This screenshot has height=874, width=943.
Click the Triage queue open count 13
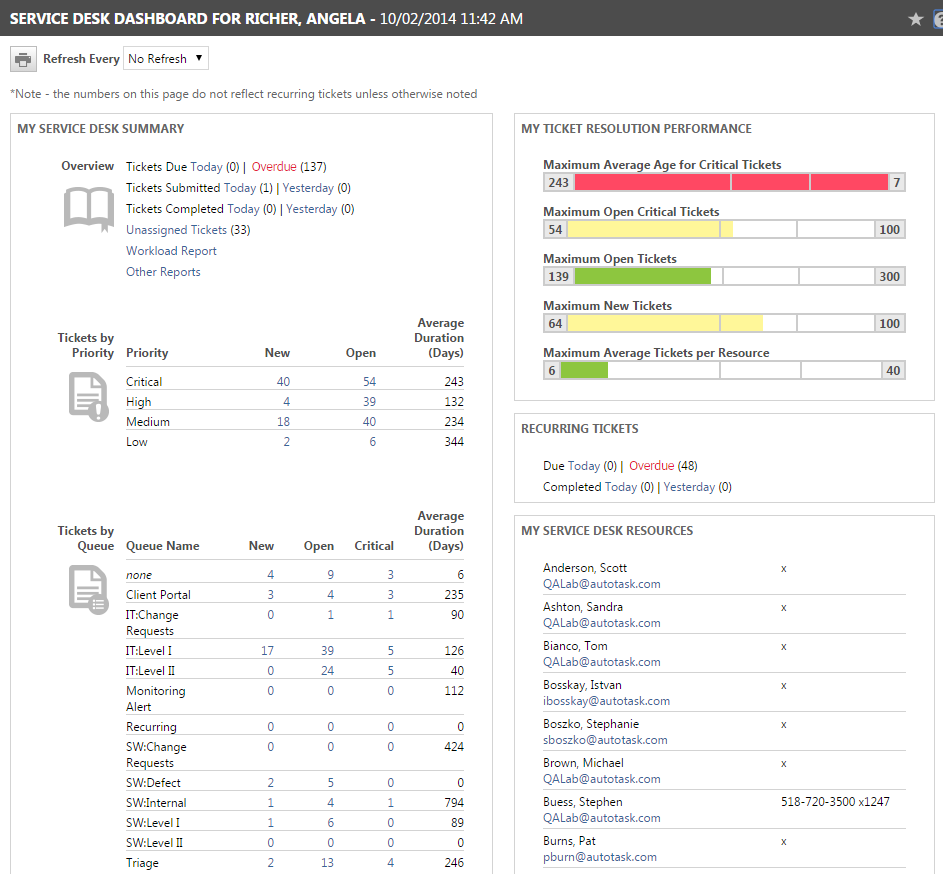click(x=327, y=863)
